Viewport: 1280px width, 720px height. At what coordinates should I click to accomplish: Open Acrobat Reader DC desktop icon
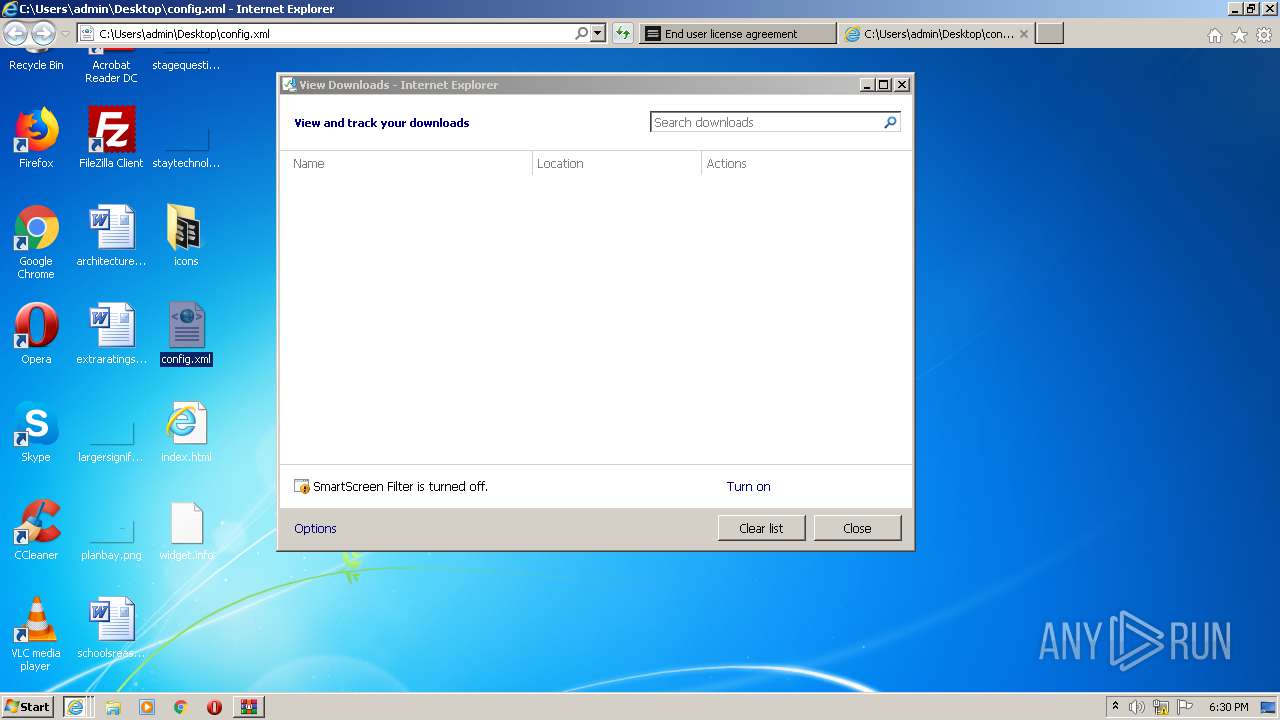point(111,66)
